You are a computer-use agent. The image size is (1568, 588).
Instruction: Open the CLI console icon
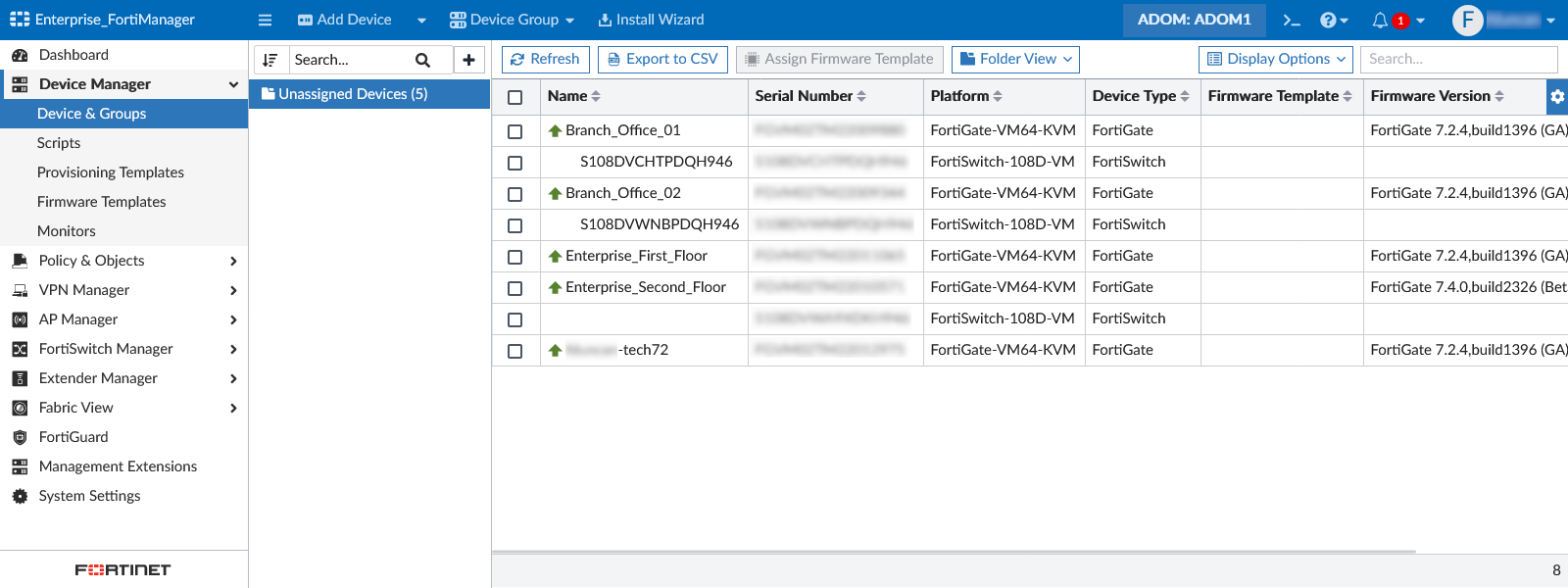click(x=1292, y=20)
